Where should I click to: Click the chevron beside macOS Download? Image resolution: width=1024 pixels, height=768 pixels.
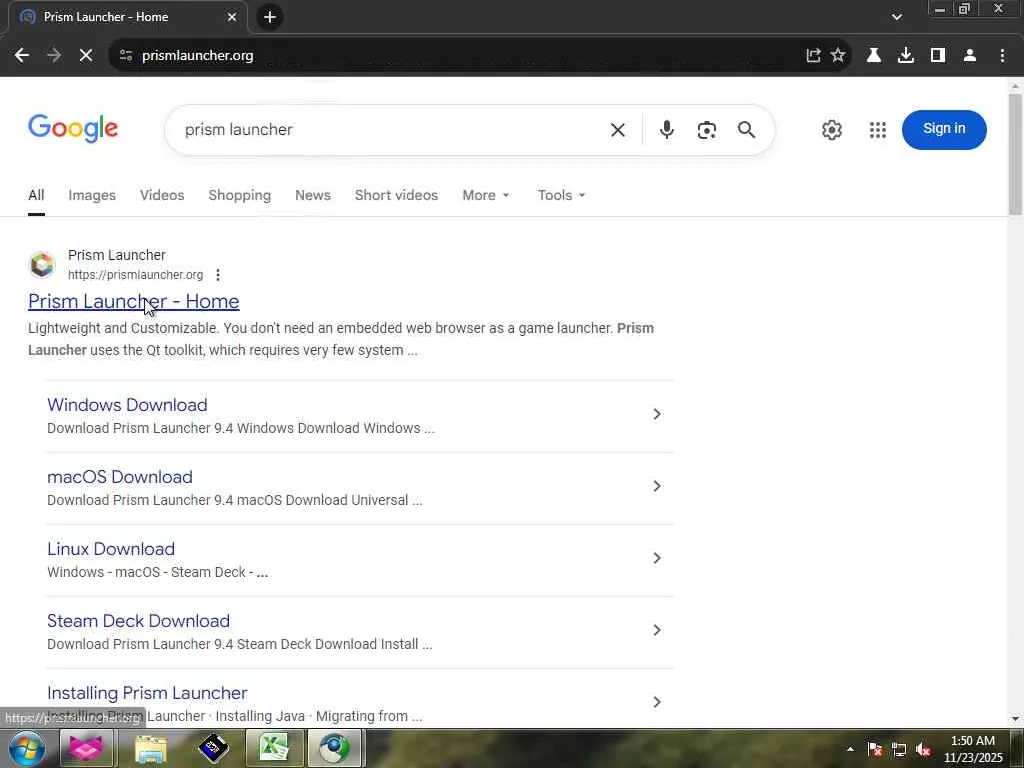tap(657, 486)
